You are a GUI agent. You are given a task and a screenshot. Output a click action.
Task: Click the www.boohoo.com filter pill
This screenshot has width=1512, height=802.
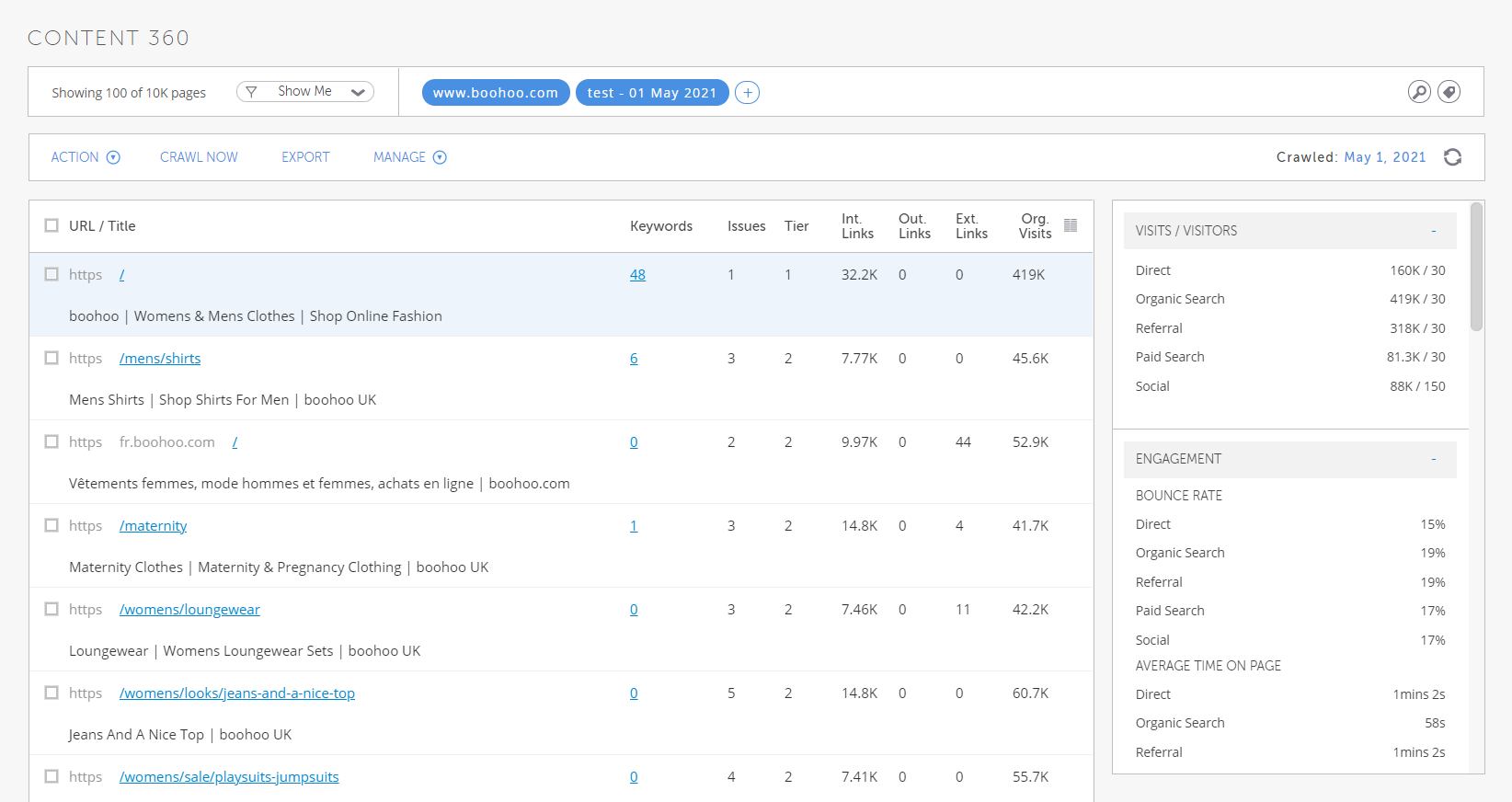click(x=495, y=93)
